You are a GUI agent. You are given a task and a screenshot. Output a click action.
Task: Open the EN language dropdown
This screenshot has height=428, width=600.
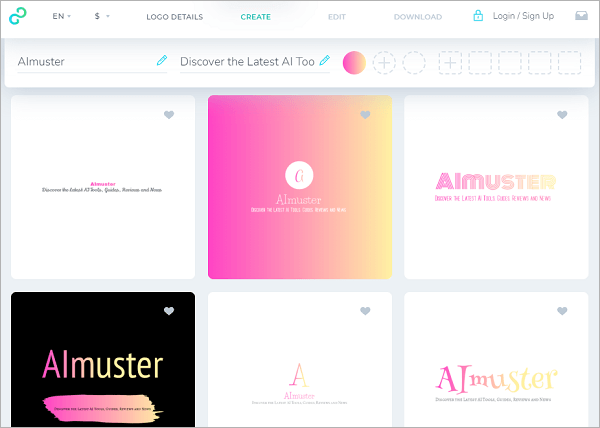coord(62,16)
